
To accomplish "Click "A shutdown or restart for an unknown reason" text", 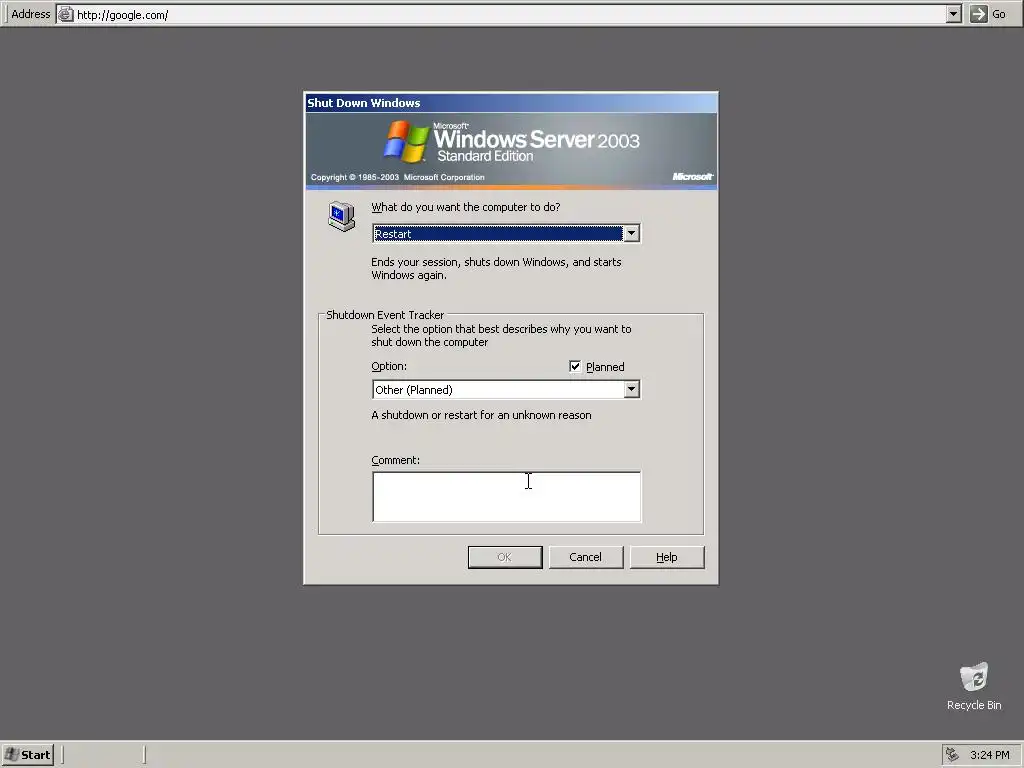I will [481, 415].
